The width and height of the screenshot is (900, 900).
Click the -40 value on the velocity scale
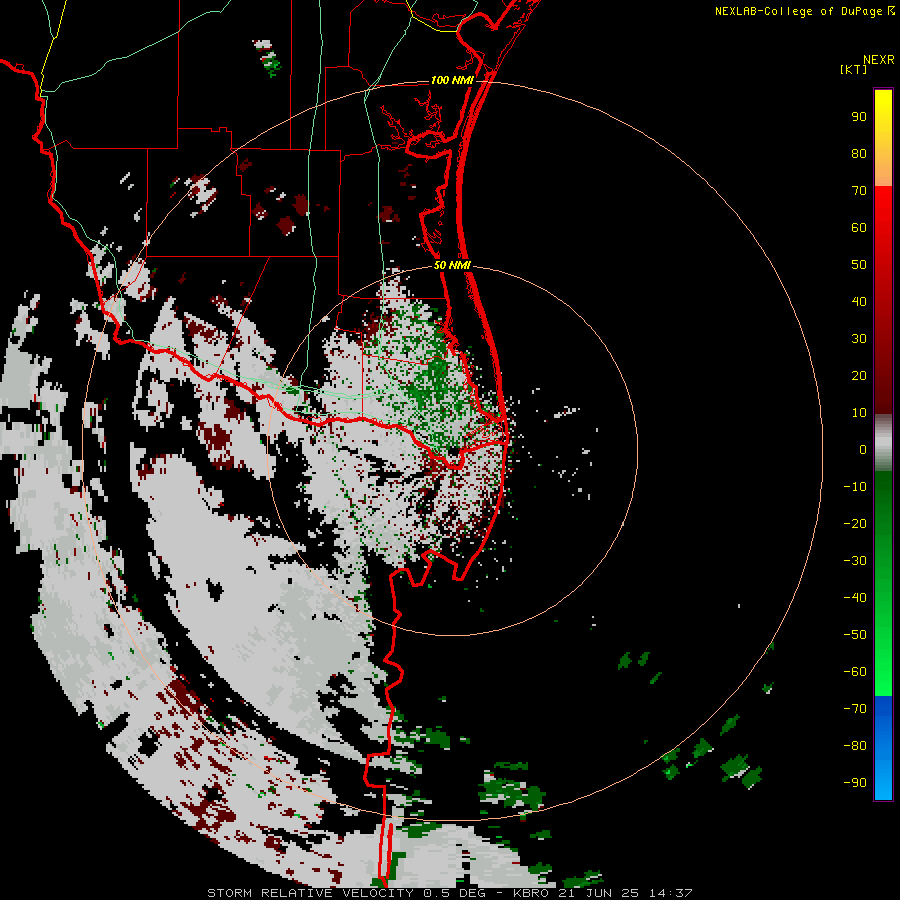click(855, 598)
